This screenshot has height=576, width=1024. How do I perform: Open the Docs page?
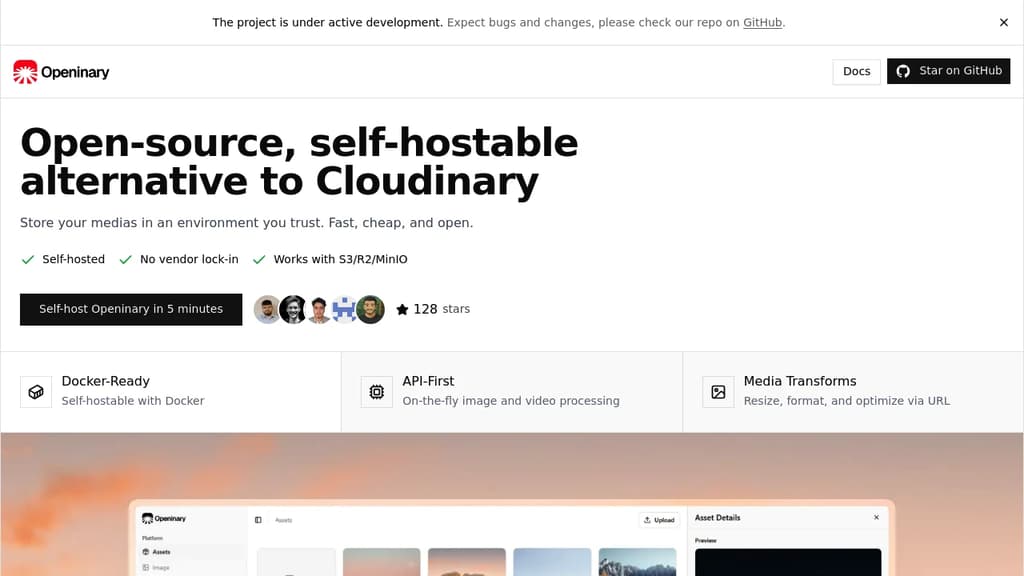(x=856, y=71)
